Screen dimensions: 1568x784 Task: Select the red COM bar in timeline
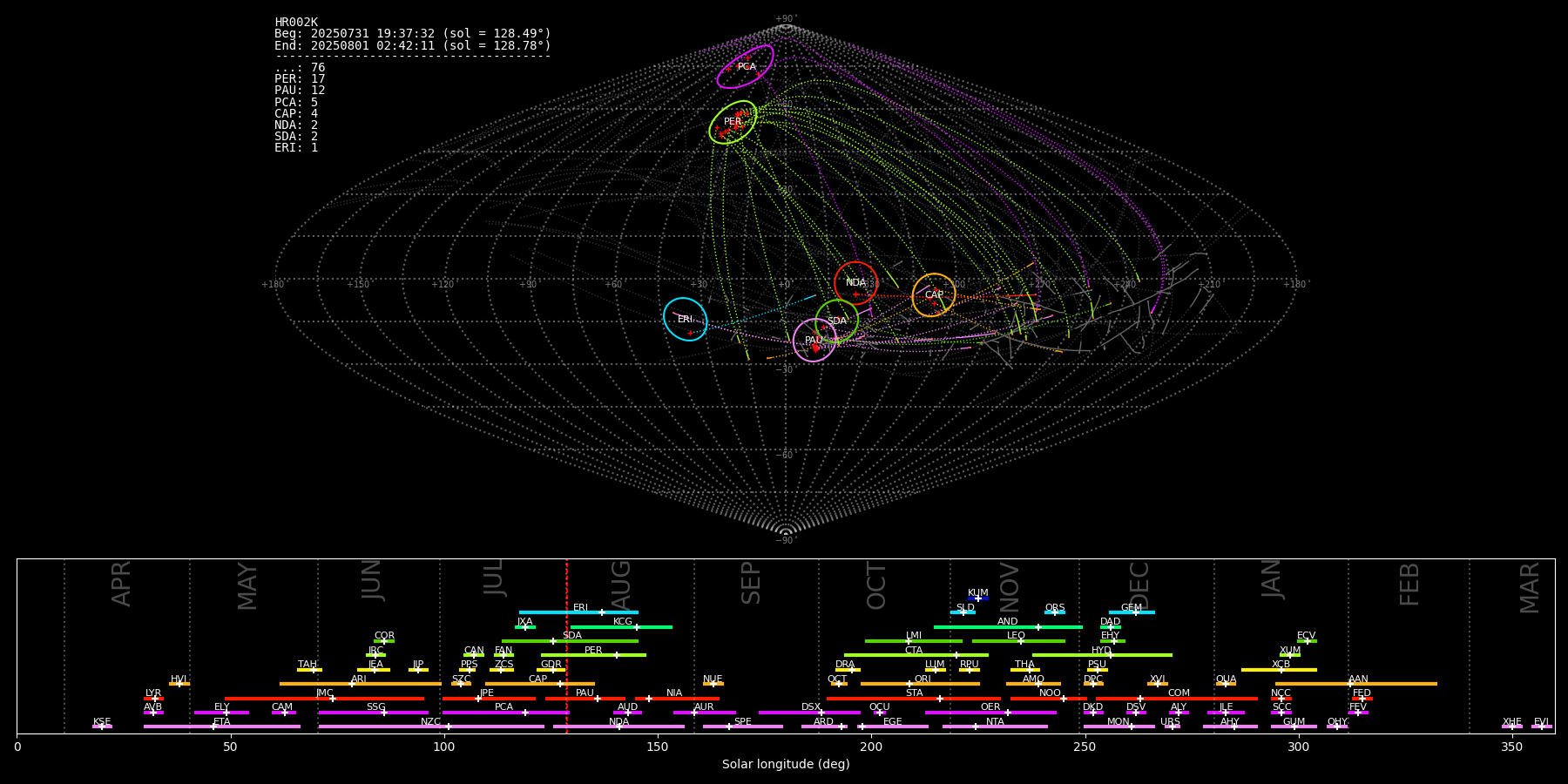pos(1178,698)
